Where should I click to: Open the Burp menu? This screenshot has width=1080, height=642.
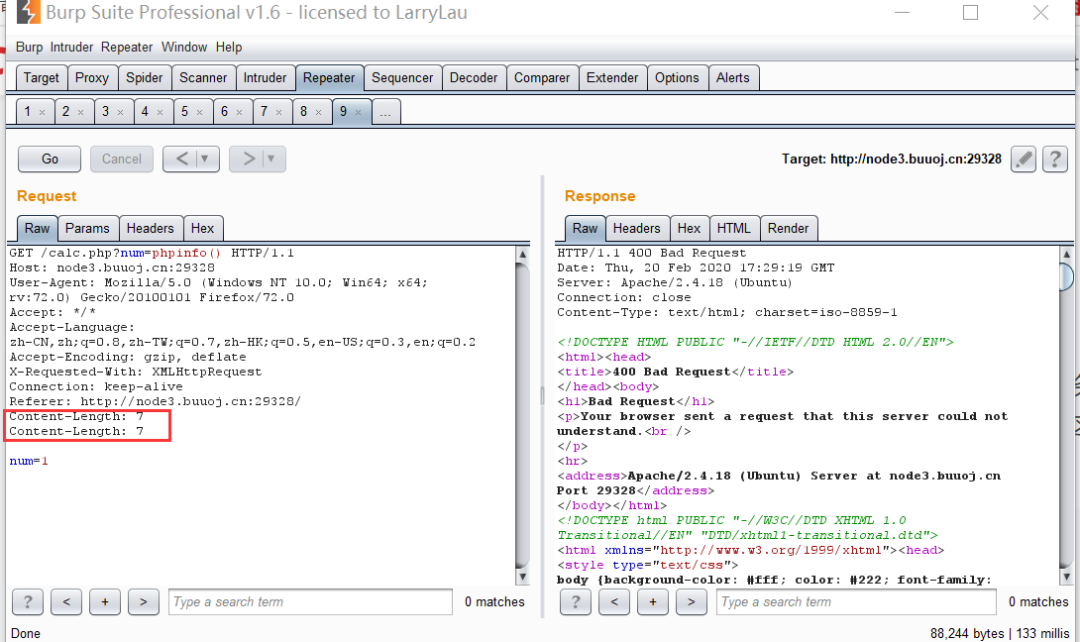tap(29, 47)
